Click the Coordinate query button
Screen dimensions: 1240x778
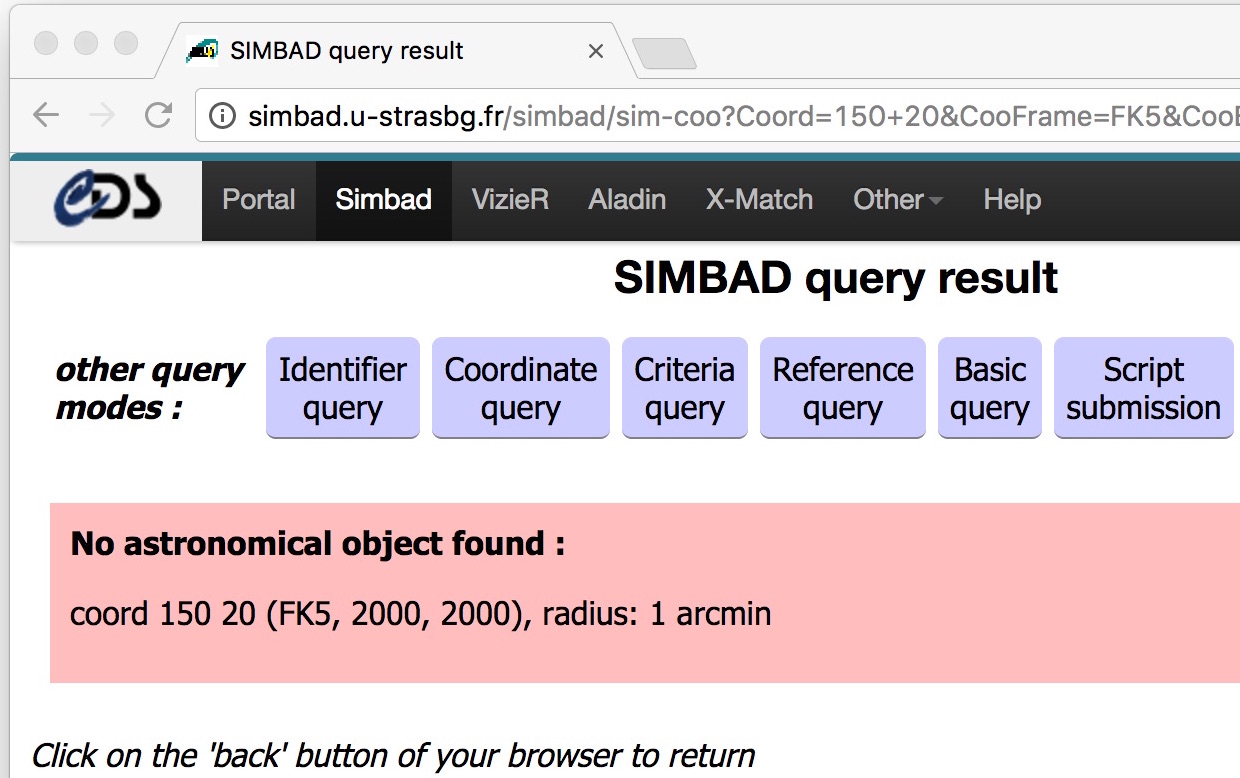[520, 388]
